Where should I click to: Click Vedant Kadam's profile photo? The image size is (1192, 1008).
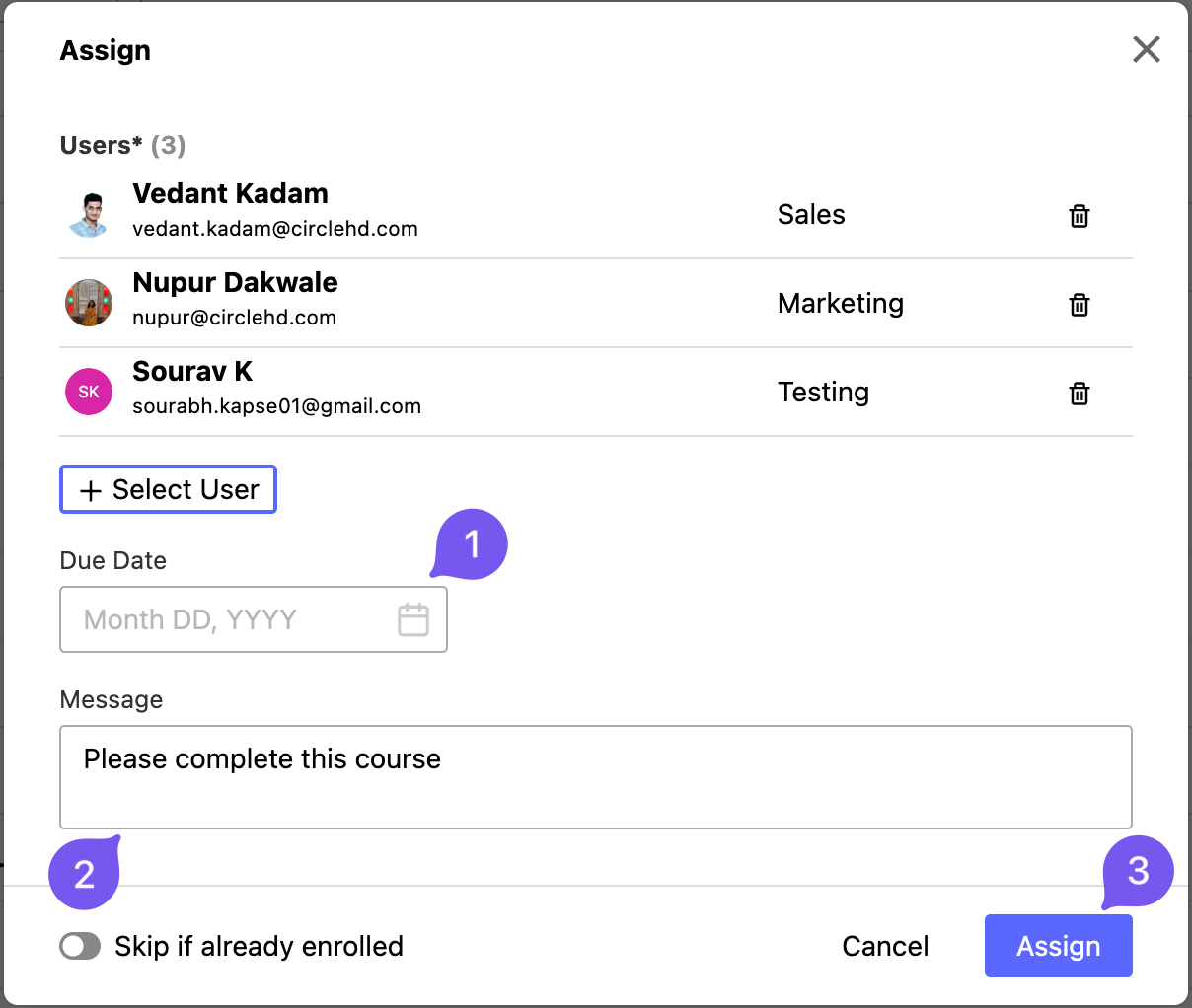pyautogui.click(x=89, y=214)
